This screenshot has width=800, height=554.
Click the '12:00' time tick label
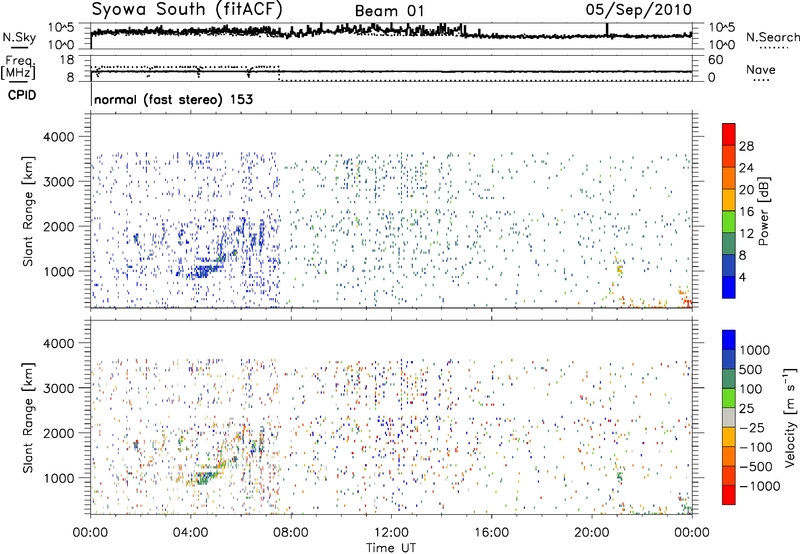click(391, 533)
